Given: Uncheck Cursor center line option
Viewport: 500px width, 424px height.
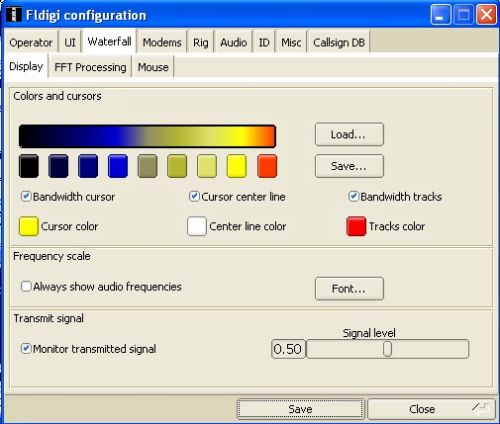Looking at the screenshot, I should [194, 196].
